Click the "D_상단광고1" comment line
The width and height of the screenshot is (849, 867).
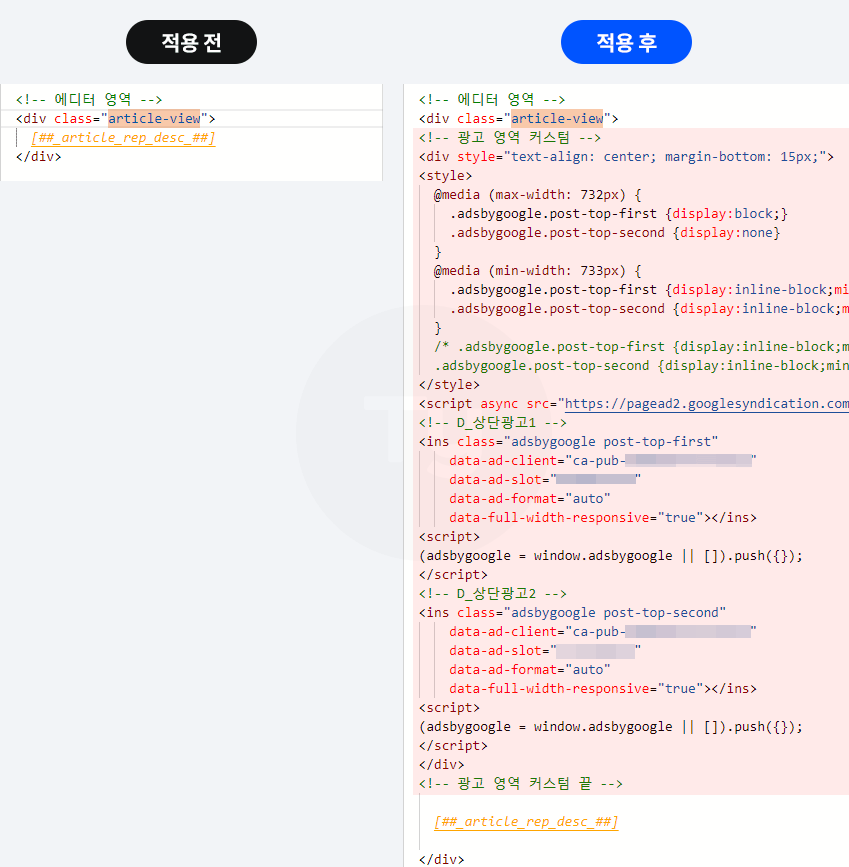click(491, 422)
